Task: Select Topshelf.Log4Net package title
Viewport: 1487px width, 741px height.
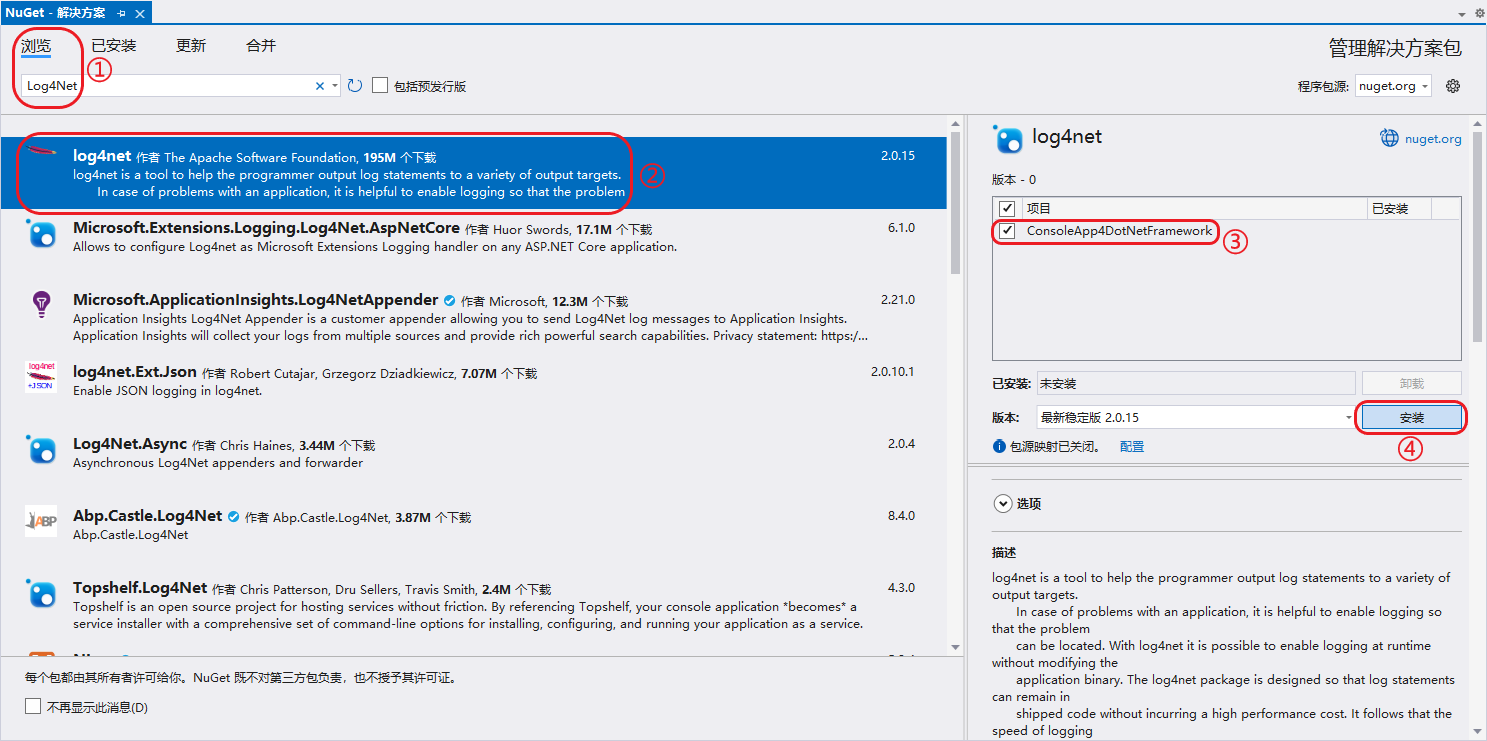Action: 140,588
